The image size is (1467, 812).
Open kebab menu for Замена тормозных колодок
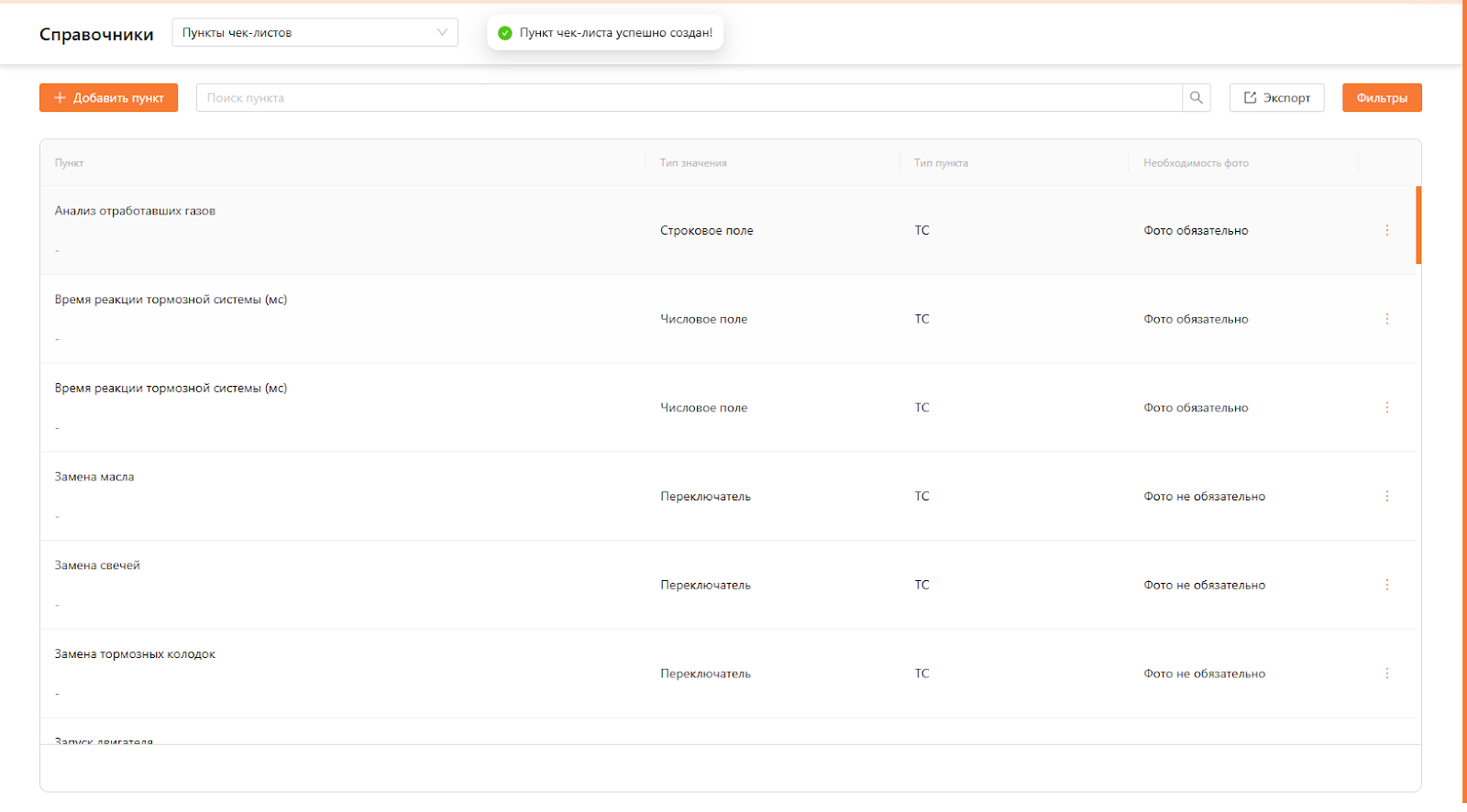(x=1386, y=674)
